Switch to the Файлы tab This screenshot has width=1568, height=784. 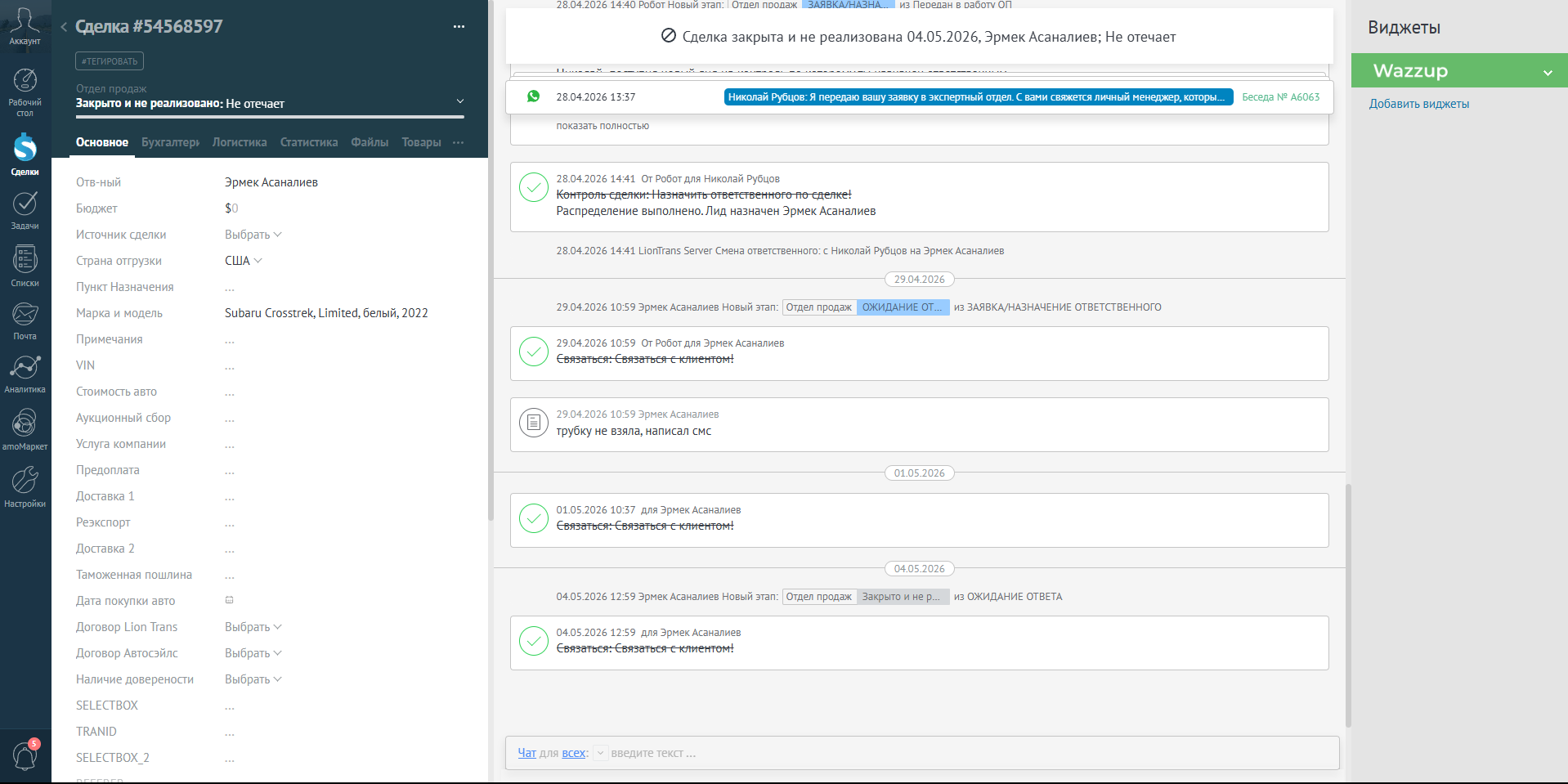tap(370, 142)
